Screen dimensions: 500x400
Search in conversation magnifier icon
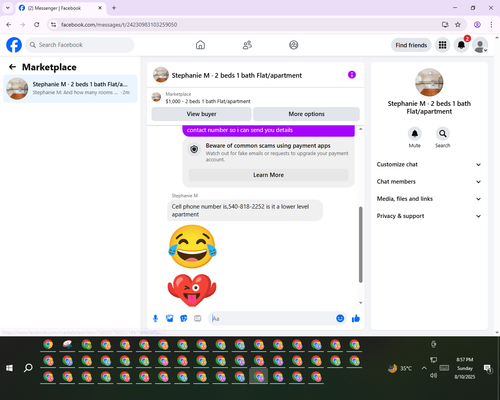coord(443,134)
